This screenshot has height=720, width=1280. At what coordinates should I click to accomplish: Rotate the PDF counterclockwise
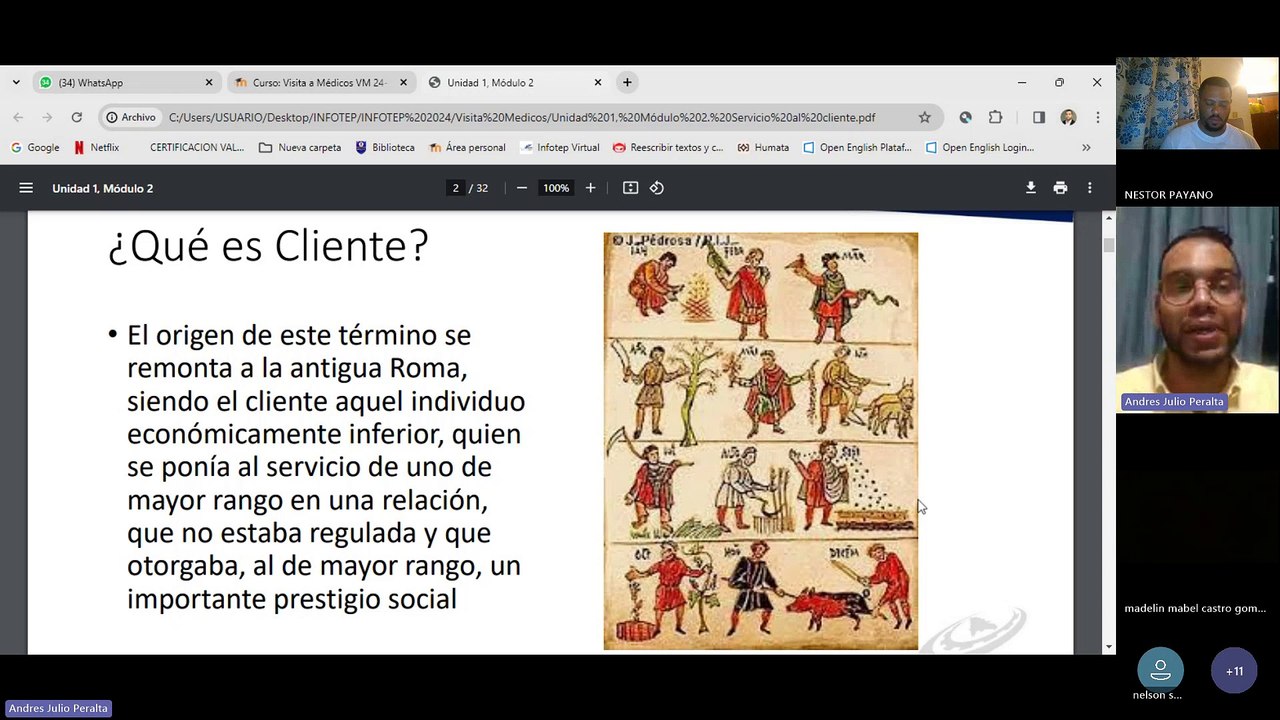point(657,188)
